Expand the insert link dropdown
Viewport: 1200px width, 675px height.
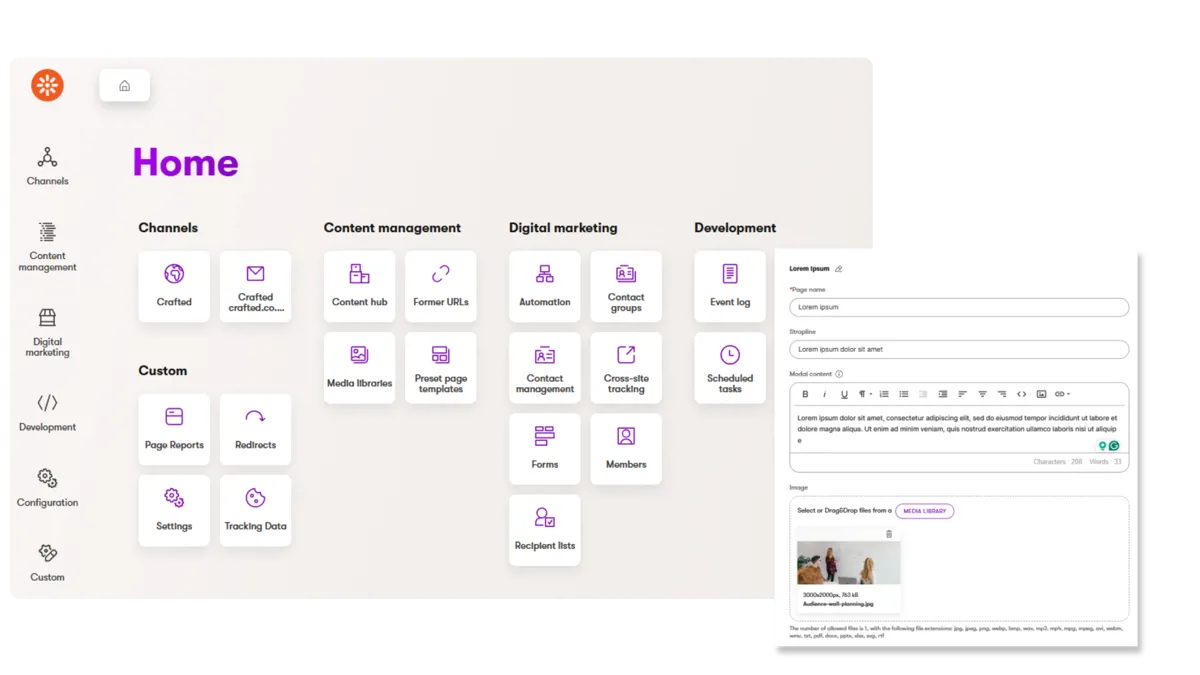(x=1062, y=394)
